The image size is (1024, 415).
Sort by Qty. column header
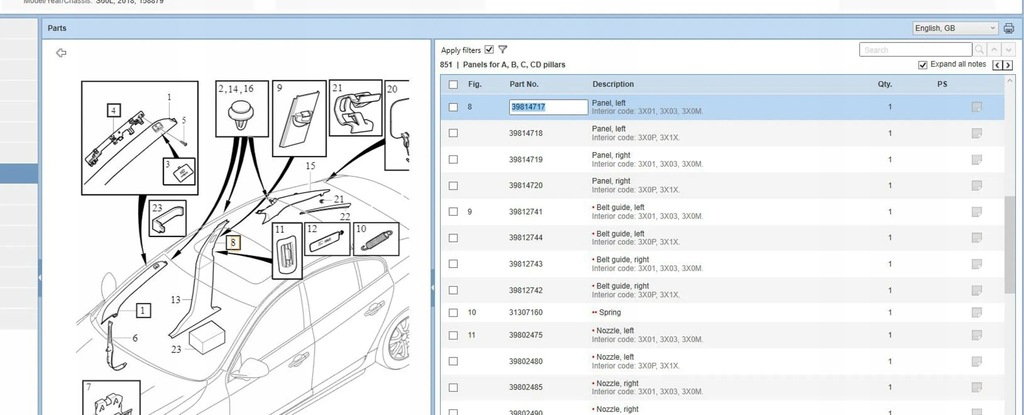885,84
